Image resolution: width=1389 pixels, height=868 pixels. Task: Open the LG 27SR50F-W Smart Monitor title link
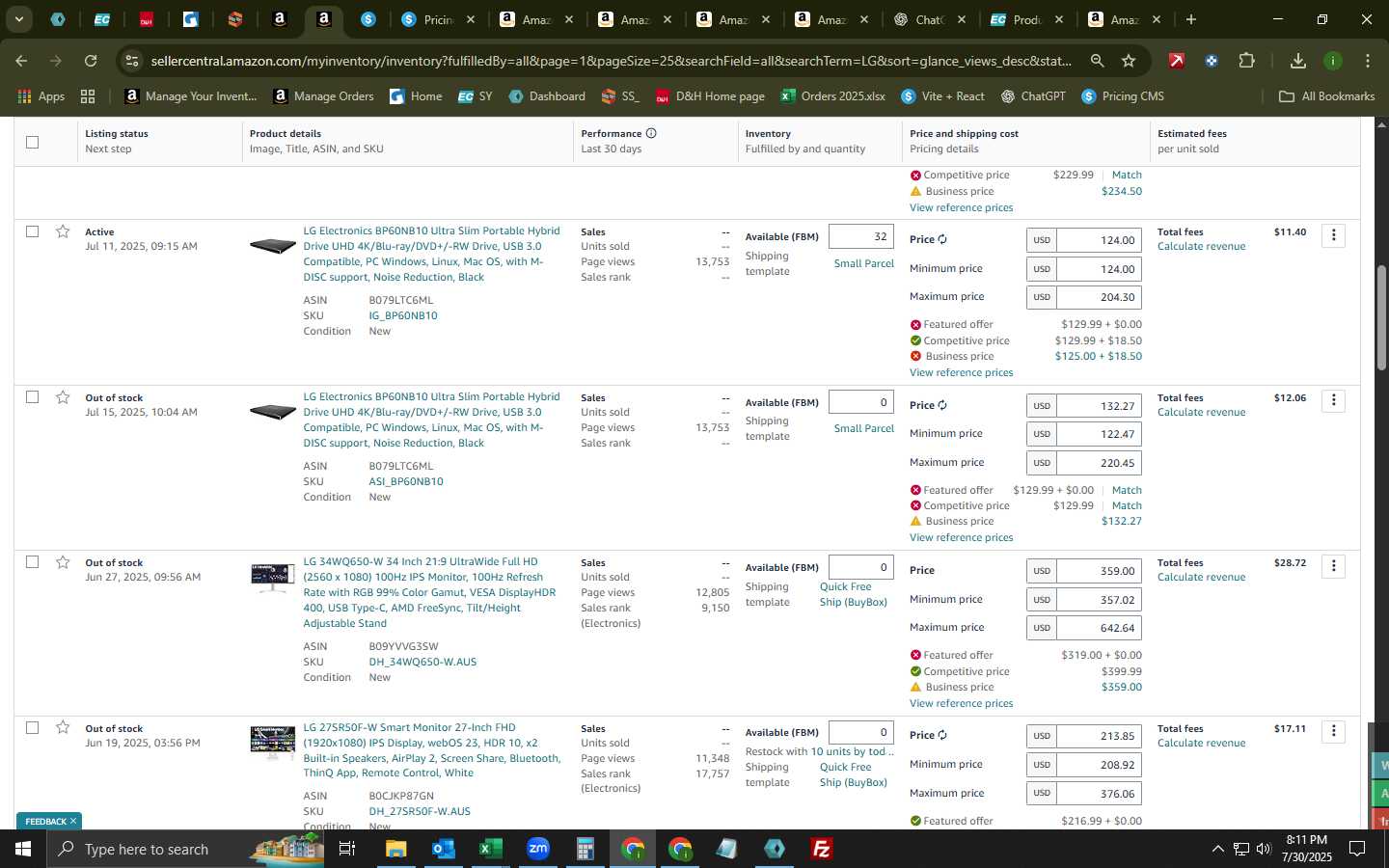(x=431, y=750)
